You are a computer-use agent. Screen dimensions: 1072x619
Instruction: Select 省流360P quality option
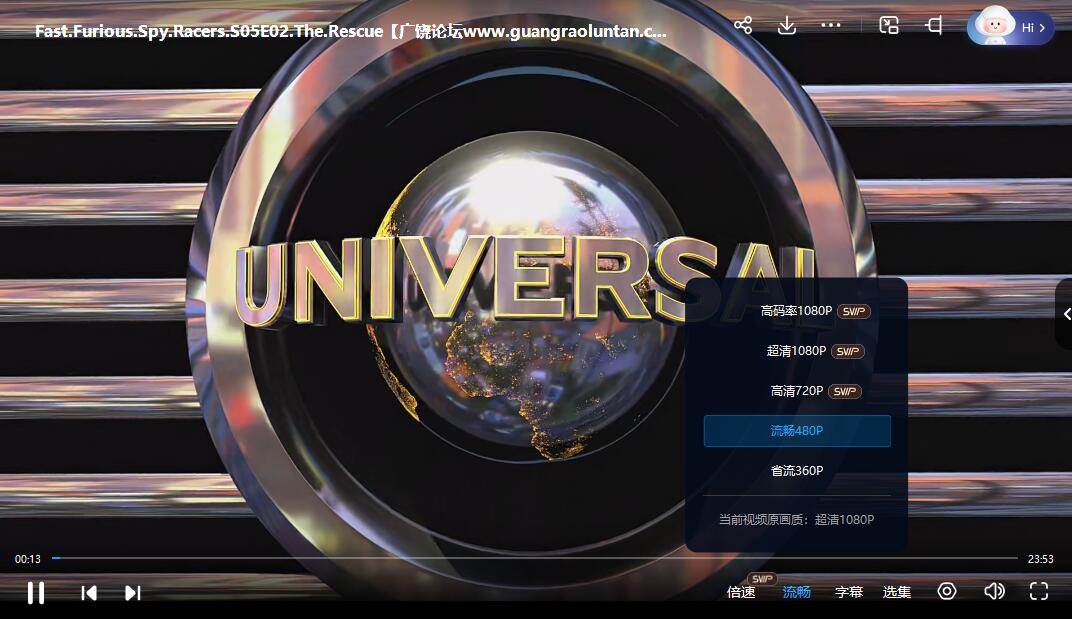pos(796,471)
